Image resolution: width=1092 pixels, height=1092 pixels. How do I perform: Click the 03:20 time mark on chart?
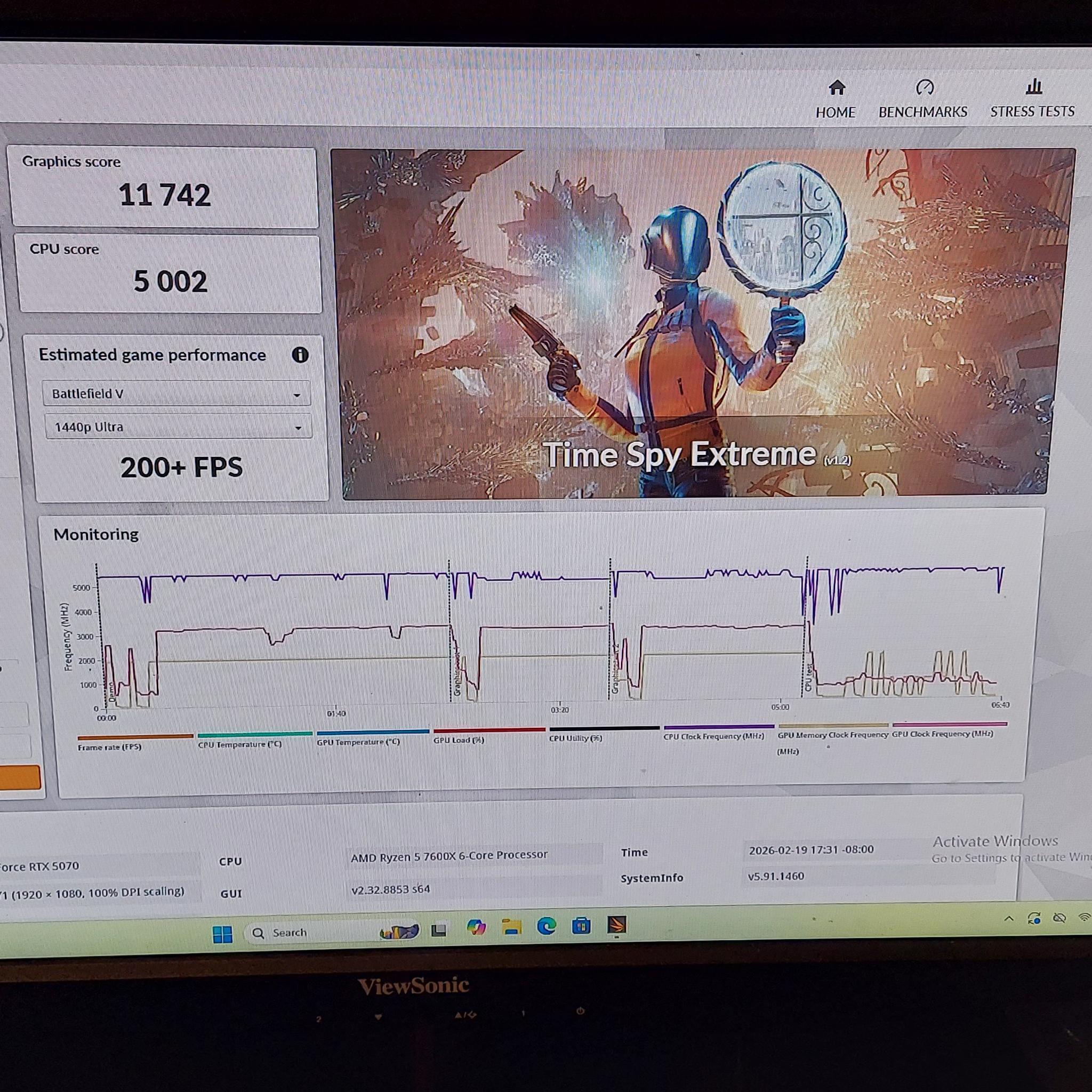[559, 710]
